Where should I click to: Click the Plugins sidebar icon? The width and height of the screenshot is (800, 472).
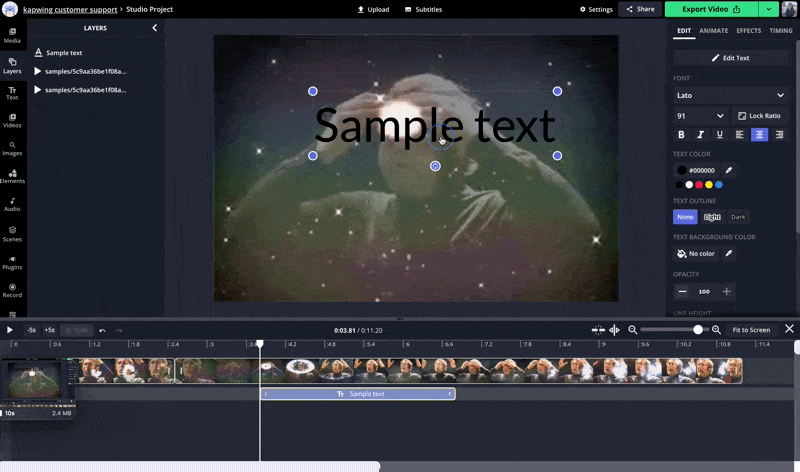click(x=12, y=262)
